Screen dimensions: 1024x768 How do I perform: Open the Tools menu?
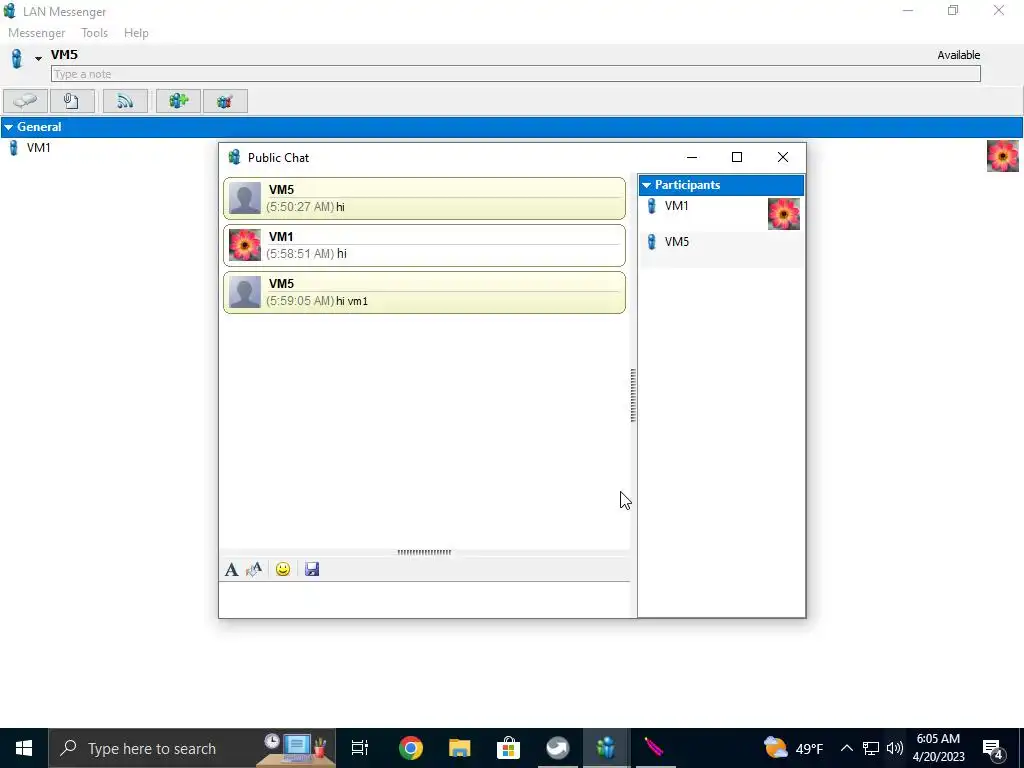click(95, 33)
